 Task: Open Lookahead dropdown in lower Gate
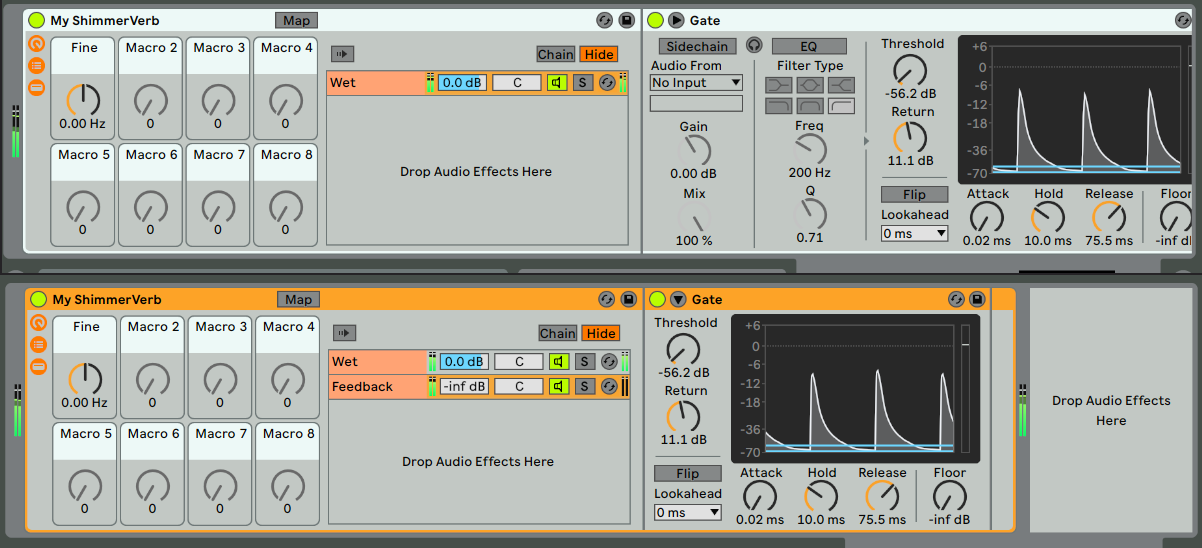pyautogui.click(x=688, y=512)
